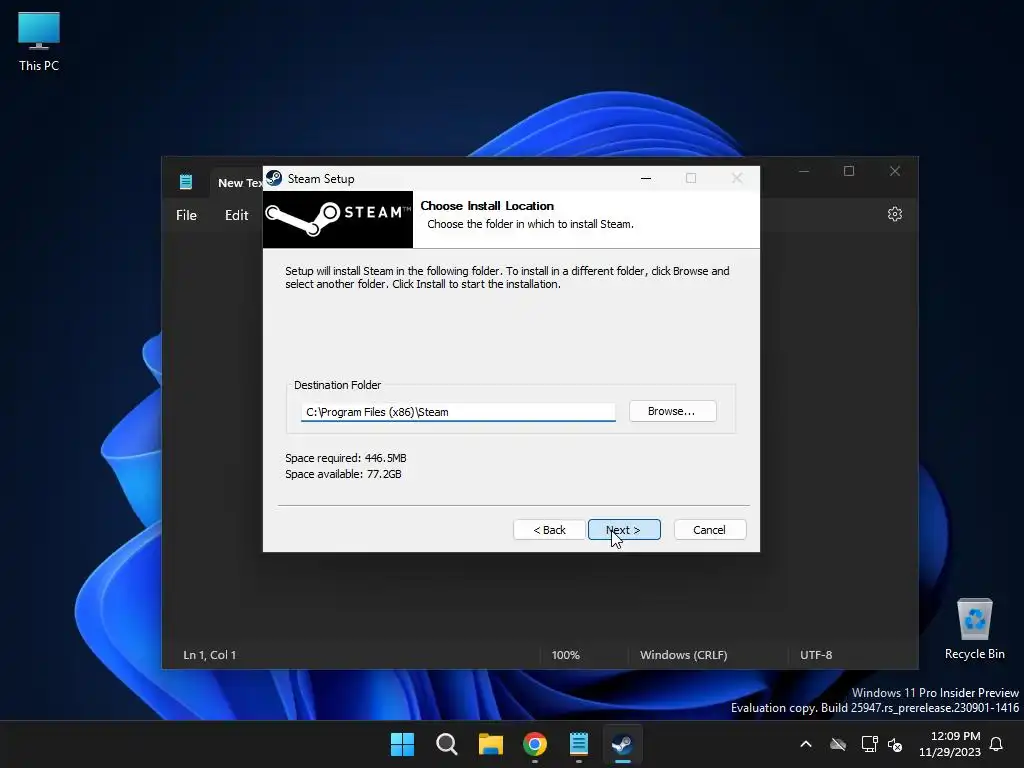
Task: Minimize the Steam Setup window
Action: point(646,178)
